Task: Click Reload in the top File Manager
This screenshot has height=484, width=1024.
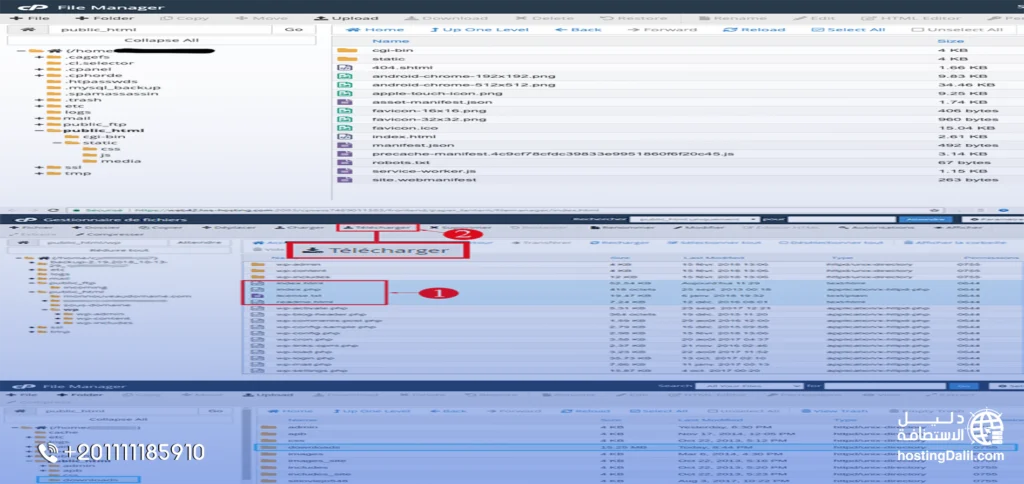Action: coord(756,29)
